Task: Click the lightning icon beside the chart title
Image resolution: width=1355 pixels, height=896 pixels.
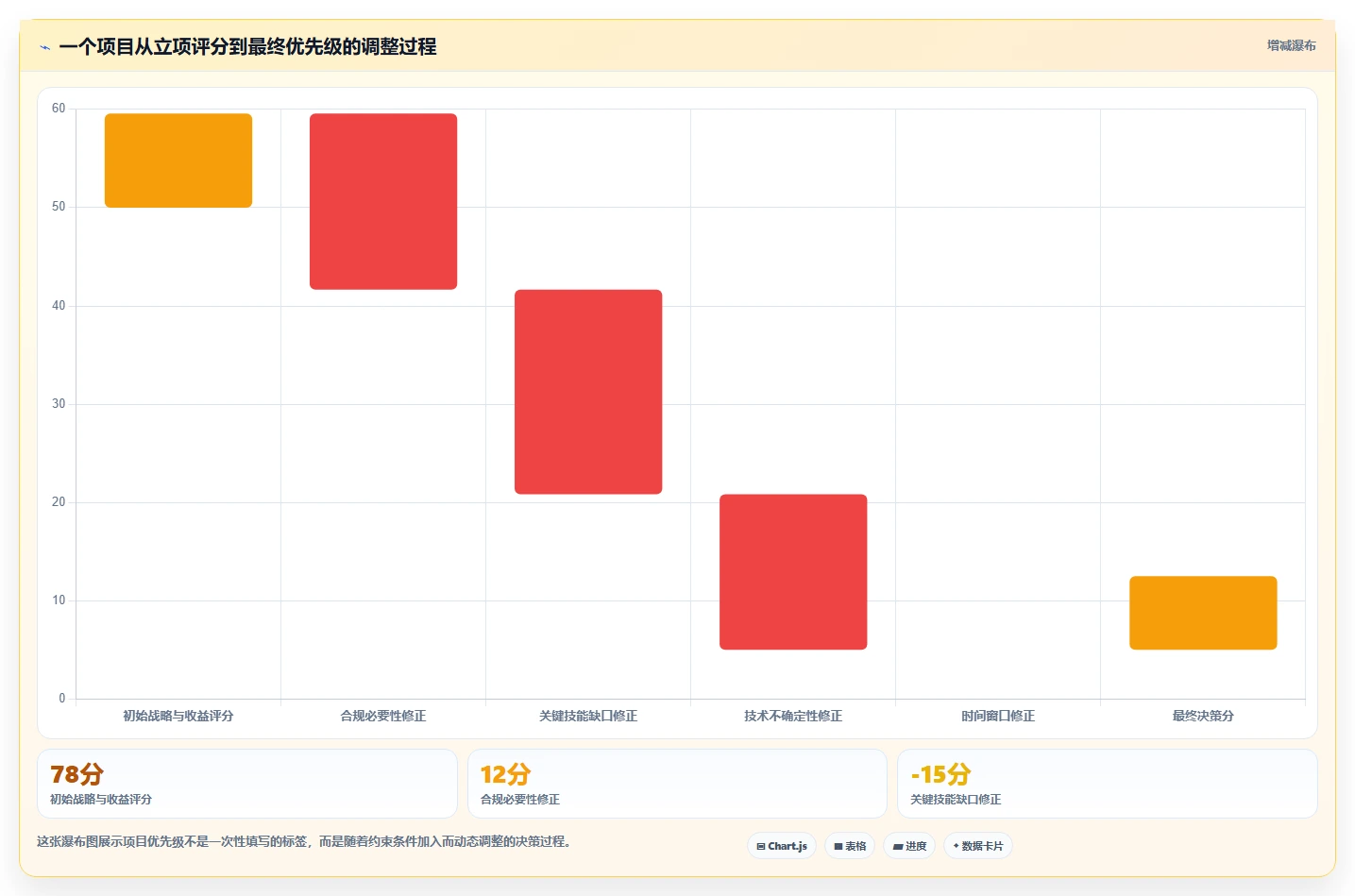Action: (44, 47)
